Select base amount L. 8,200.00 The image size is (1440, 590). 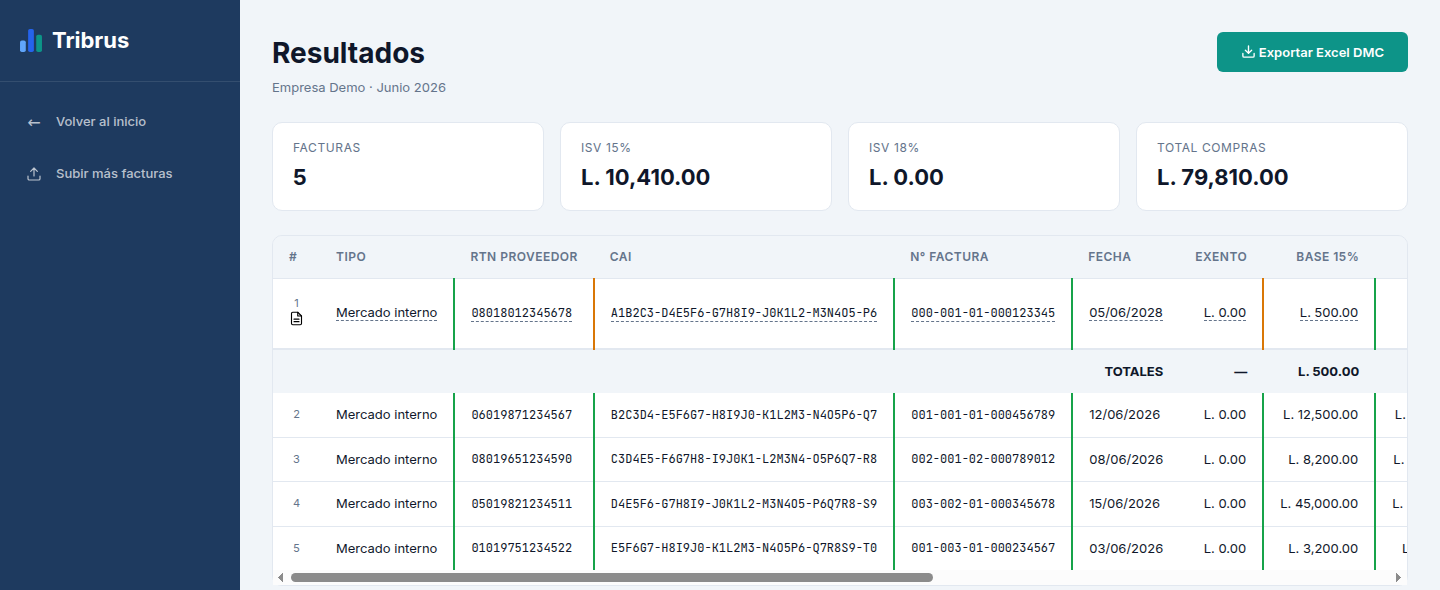click(x=1325, y=460)
